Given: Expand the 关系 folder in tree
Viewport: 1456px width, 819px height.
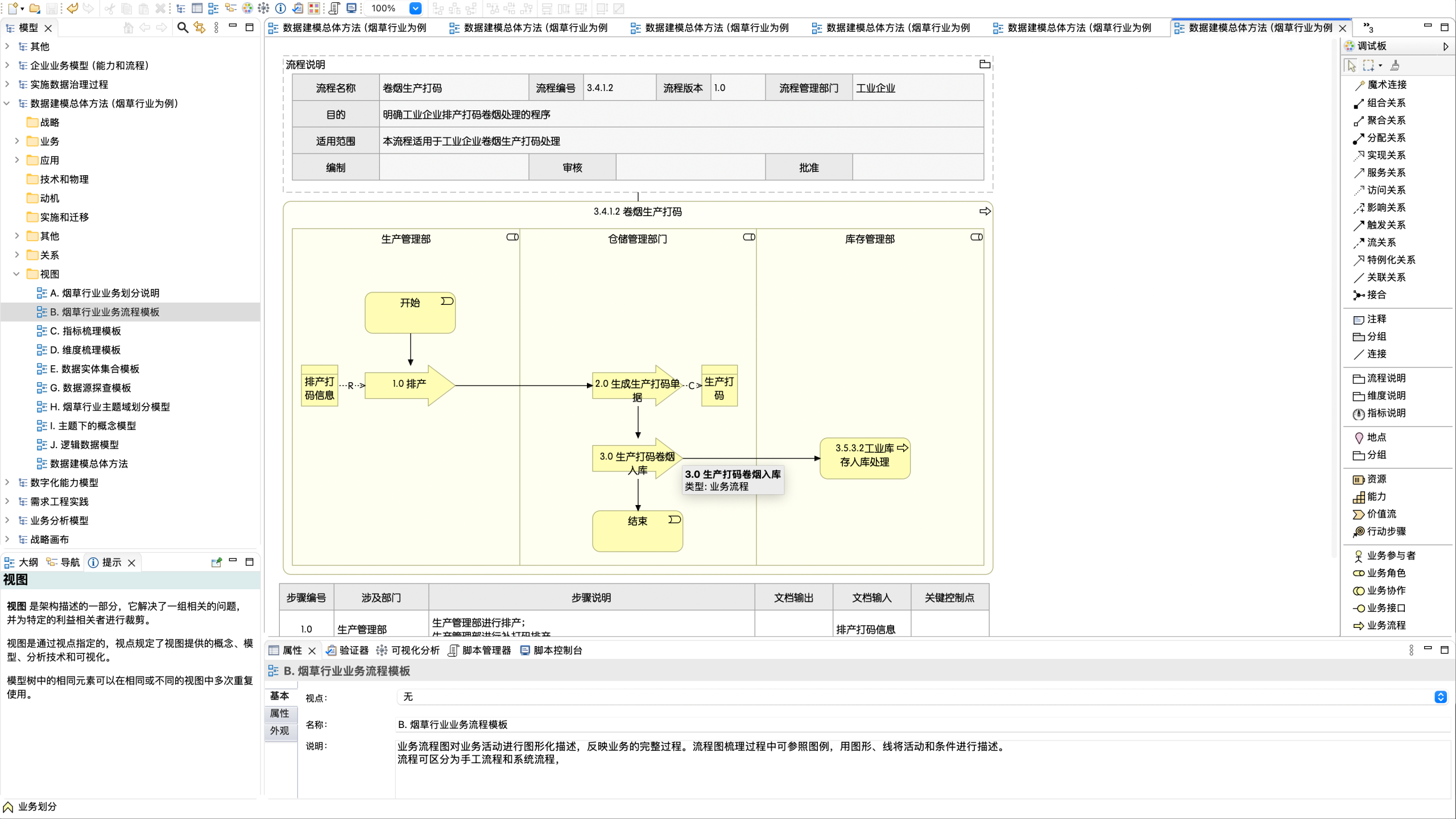Looking at the screenshot, I should (16, 255).
